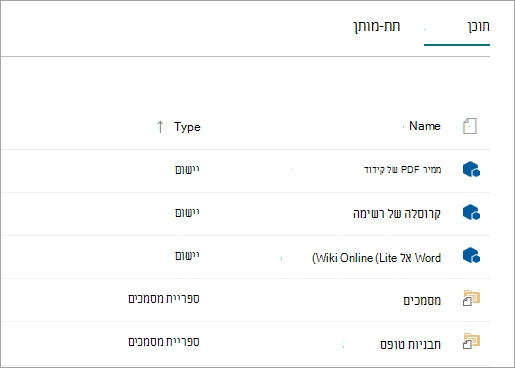Select יישום type in Wiki Online row
This screenshot has width=515, height=368.
point(187,256)
